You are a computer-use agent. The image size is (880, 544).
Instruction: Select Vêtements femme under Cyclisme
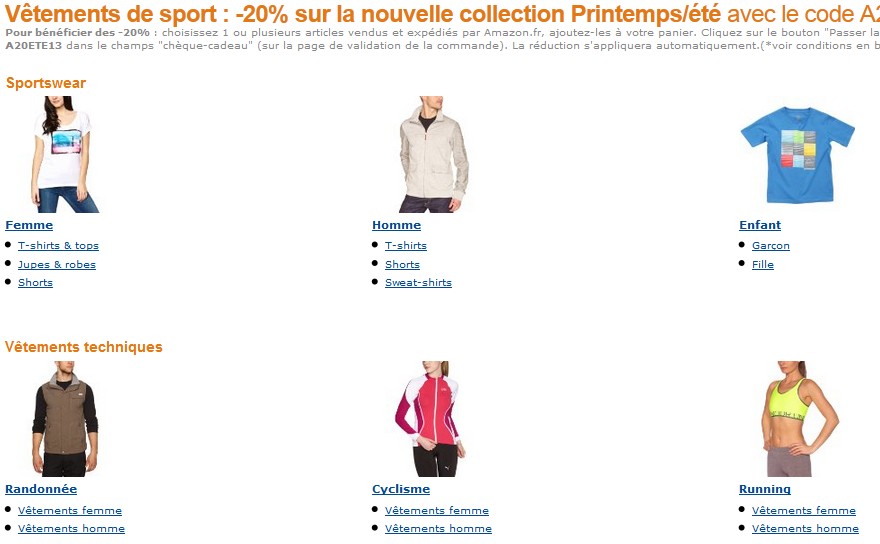pos(437,510)
